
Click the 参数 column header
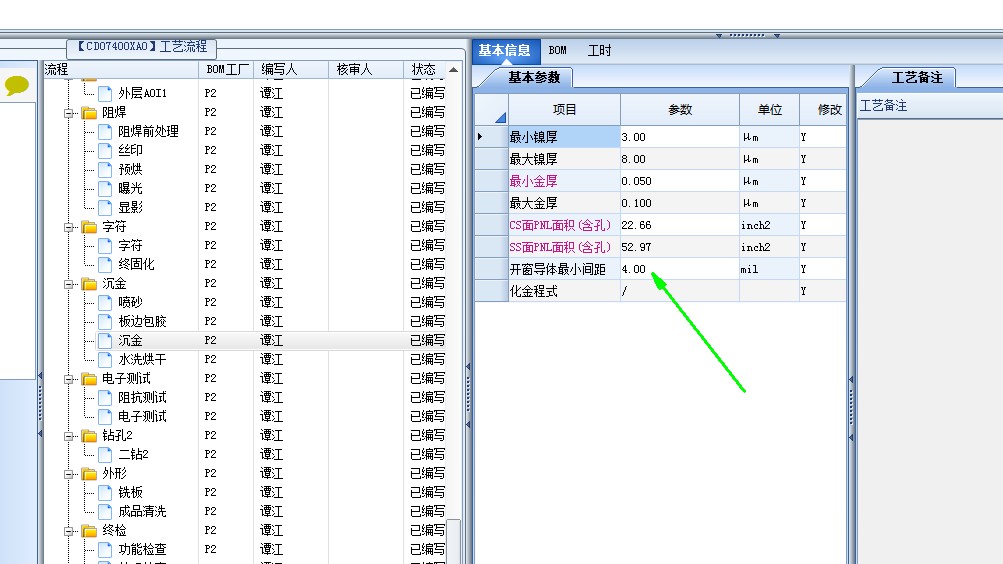(680, 110)
